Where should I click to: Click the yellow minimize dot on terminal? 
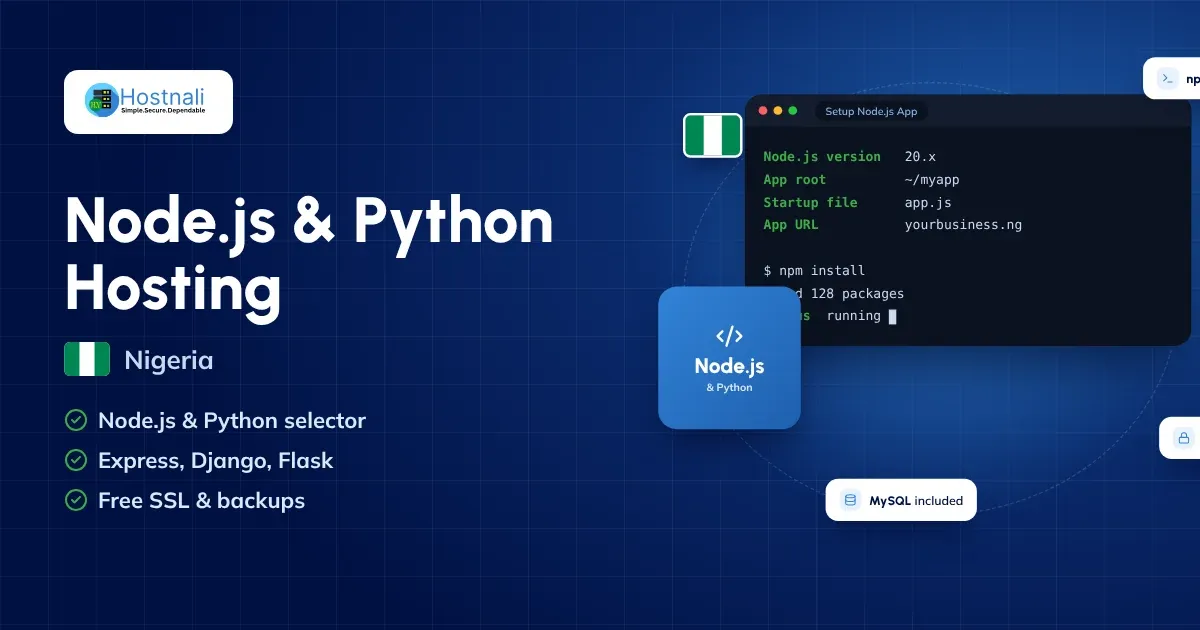tap(778, 111)
